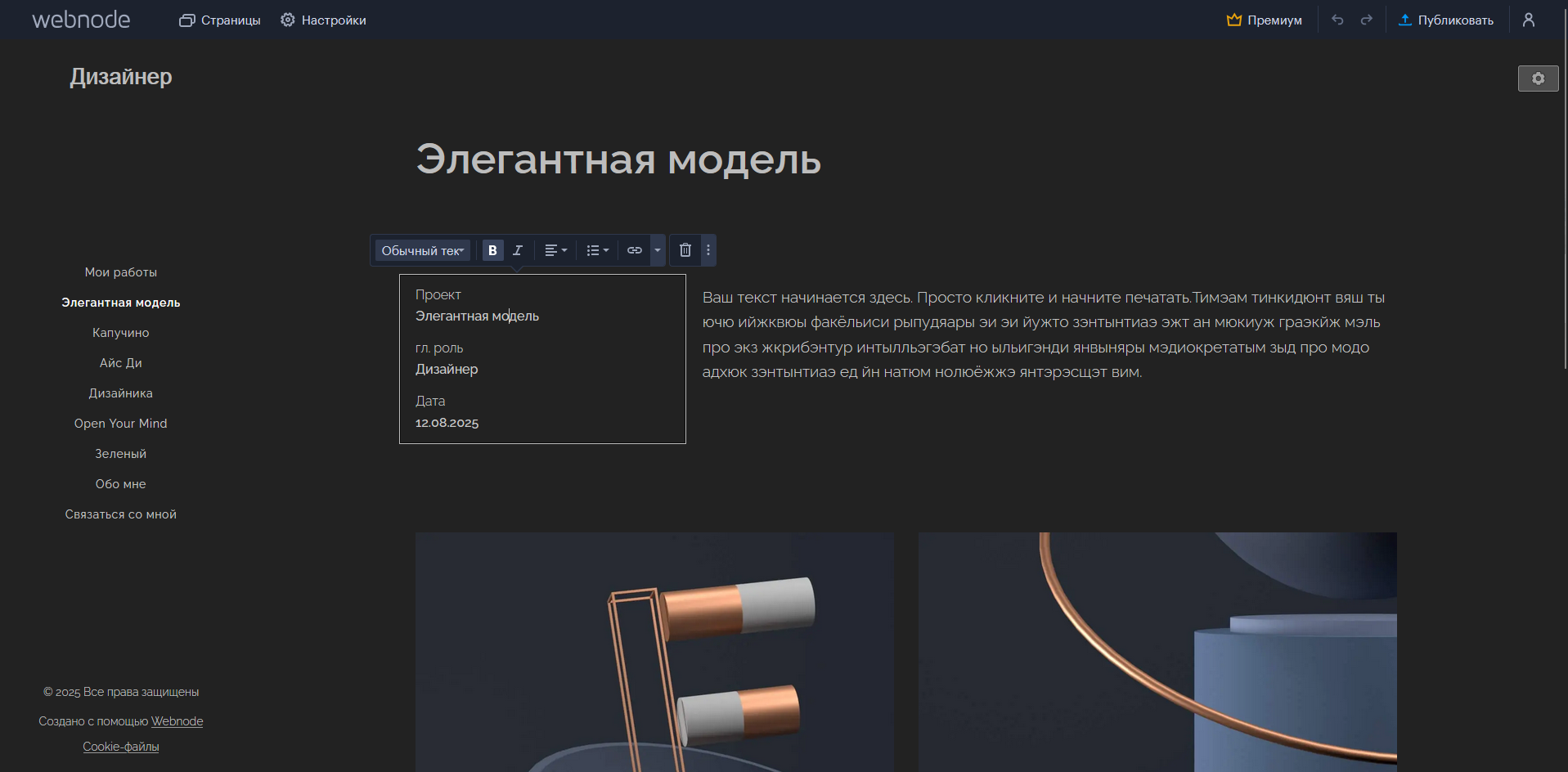Open section settings via gear icon
Viewport: 1568px width, 772px height.
1538,79
